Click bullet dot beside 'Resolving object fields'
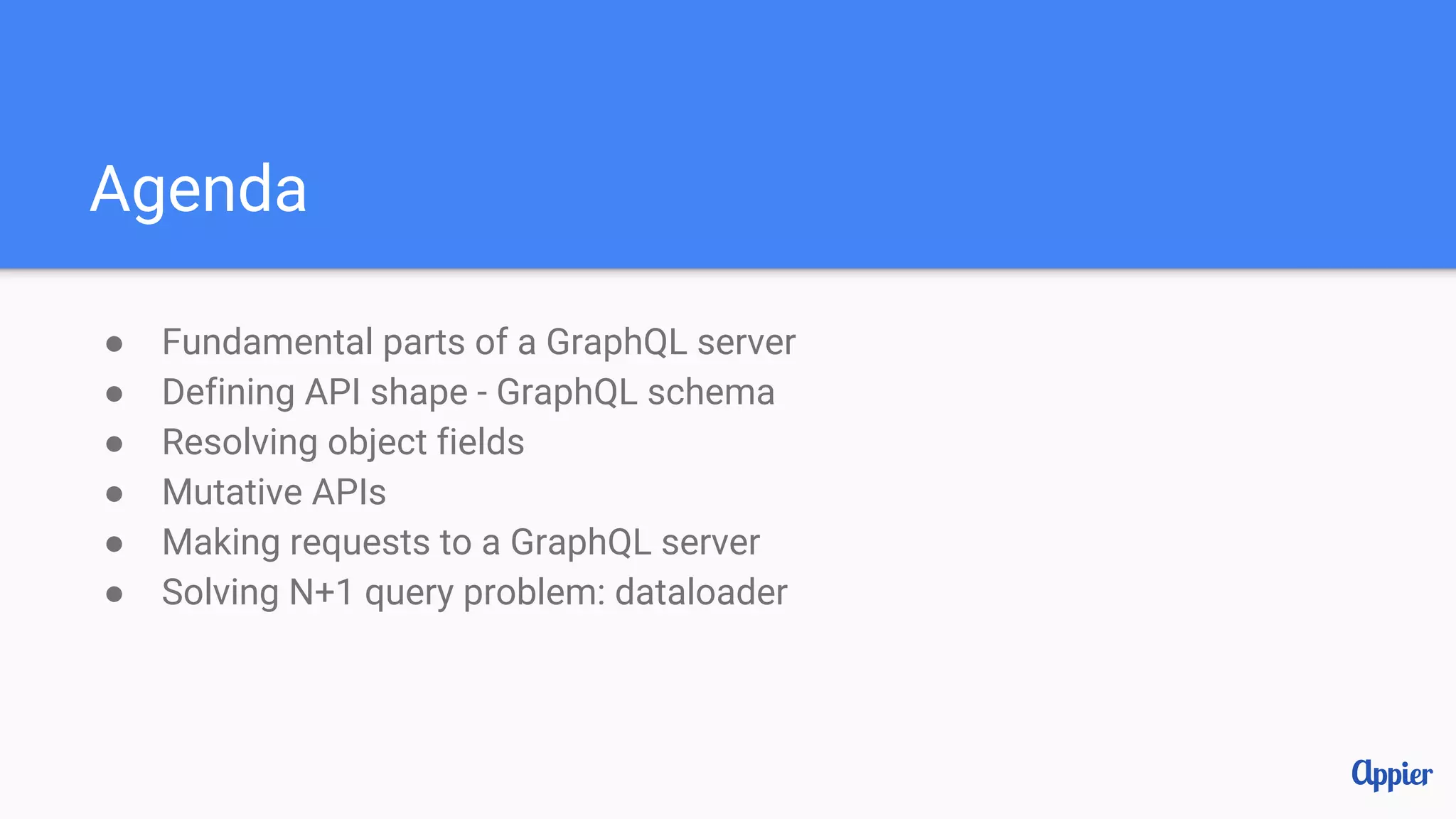 (114, 444)
